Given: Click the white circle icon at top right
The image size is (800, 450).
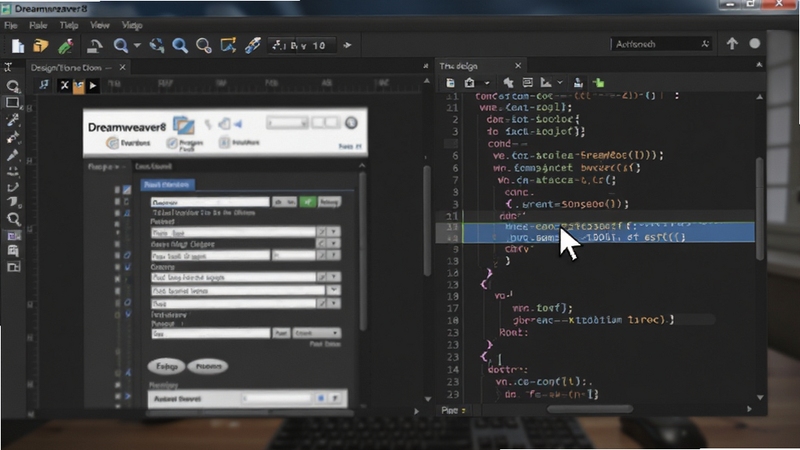Looking at the screenshot, I should point(755,44).
